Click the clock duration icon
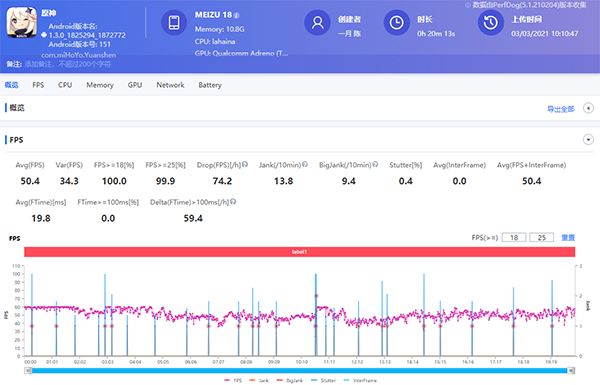The height and width of the screenshot is (385, 600). click(396, 23)
